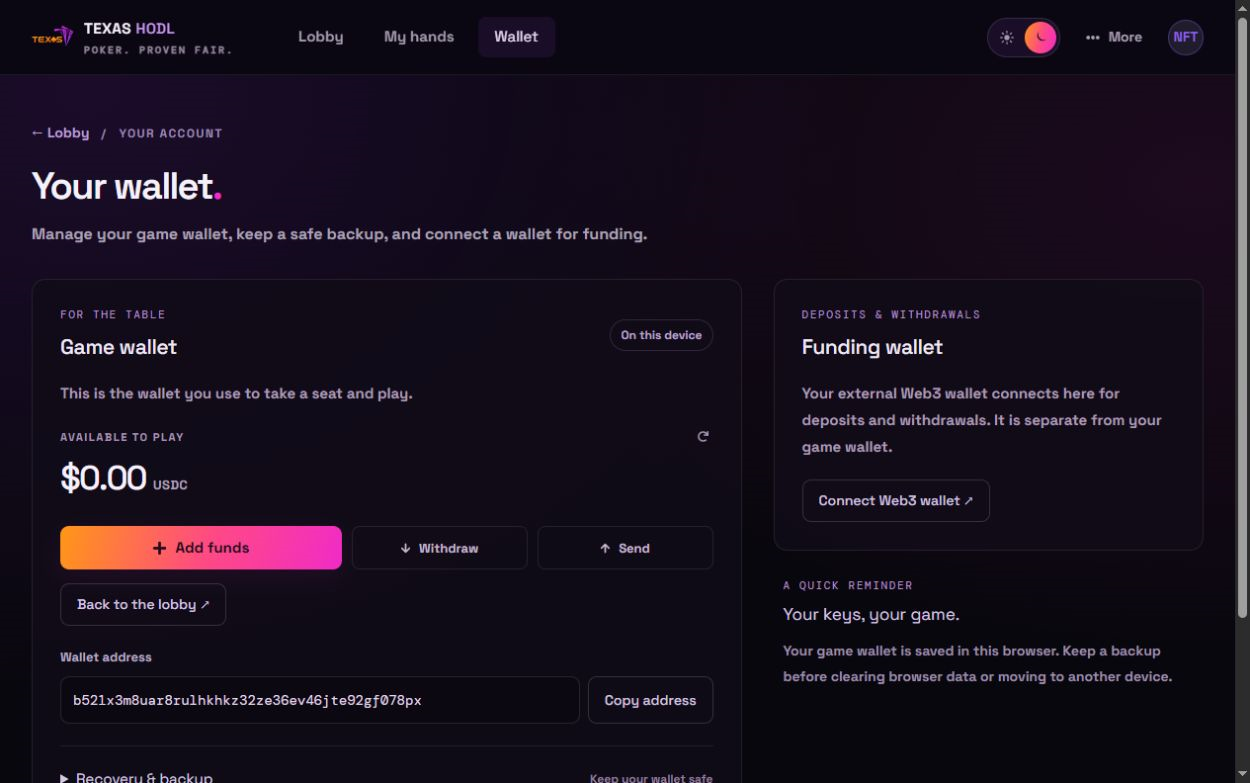The width and height of the screenshot is (1250, 783).
Task: Click the Withdraw button
Action: pos(439,548)
